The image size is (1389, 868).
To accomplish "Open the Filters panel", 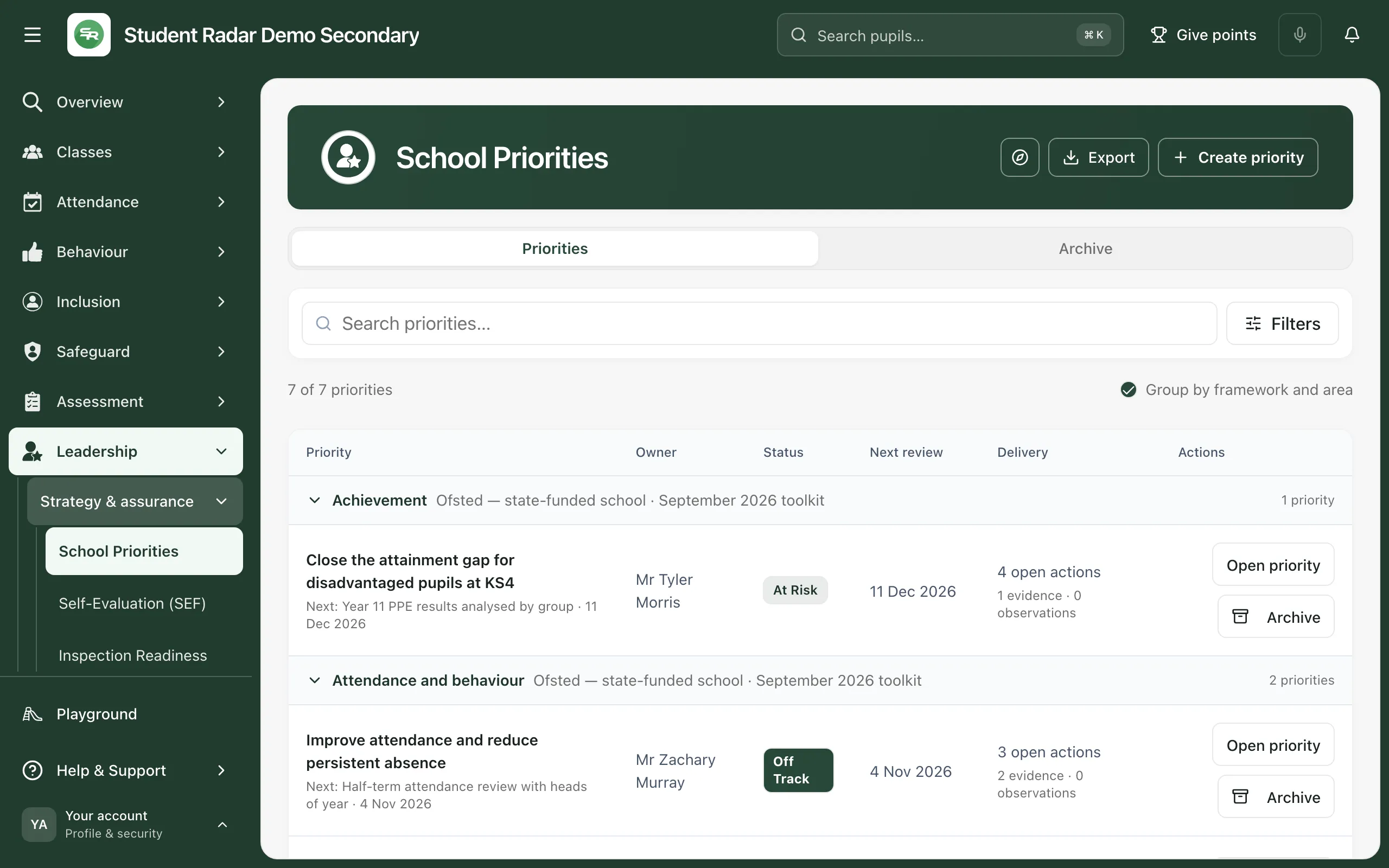I will (1282, 324).
